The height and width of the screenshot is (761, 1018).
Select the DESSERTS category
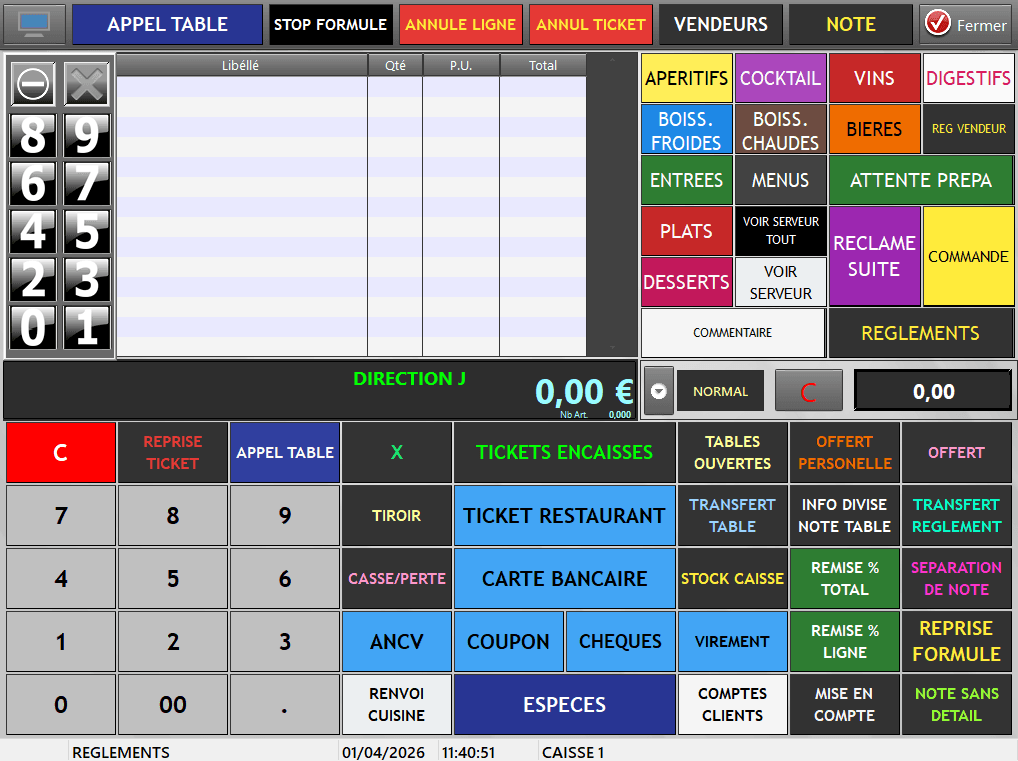coord(686,281)
